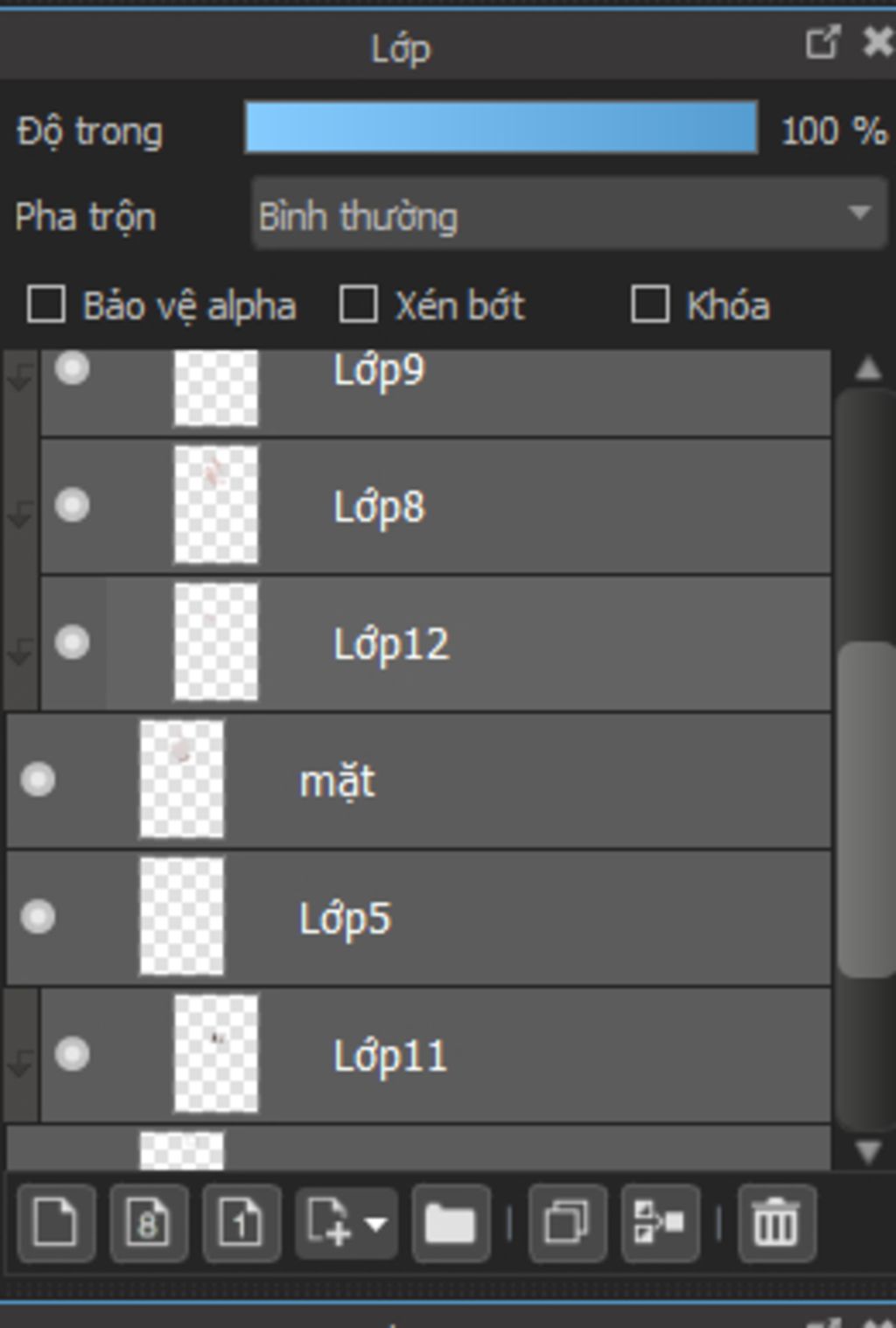896x1328 pixels.
Task: Open the add-layer options dropdown arrow
Action: tap(376, 1223)
